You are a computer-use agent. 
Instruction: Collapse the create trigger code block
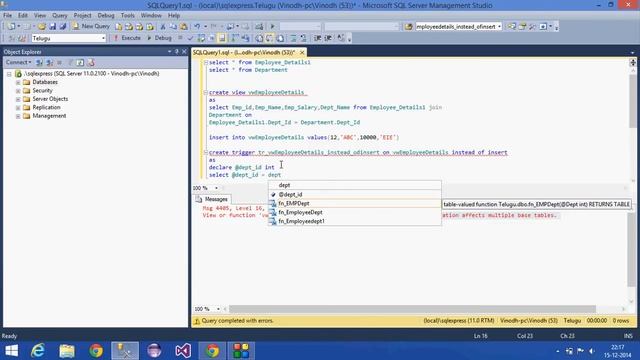[205, 152]
